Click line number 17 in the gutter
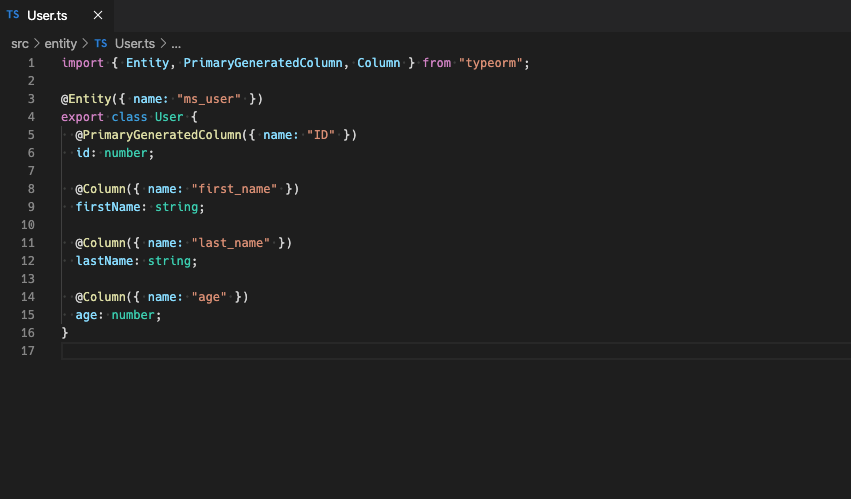Image resolution: width=851 pixels, height=499 pixels. click(x=28, y=351)
